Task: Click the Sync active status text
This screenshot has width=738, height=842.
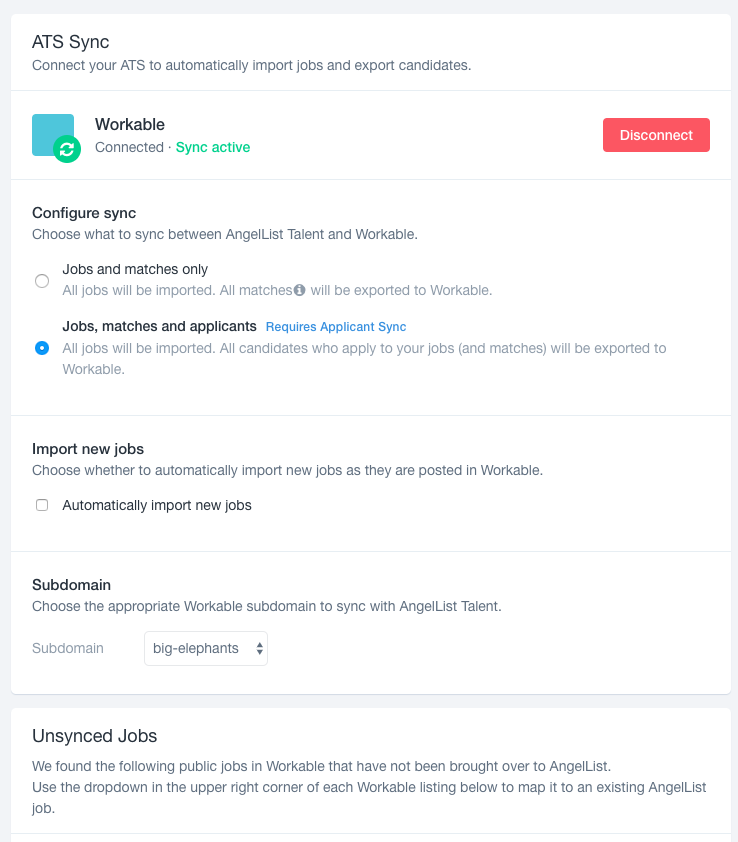Action: click(213, 147)
